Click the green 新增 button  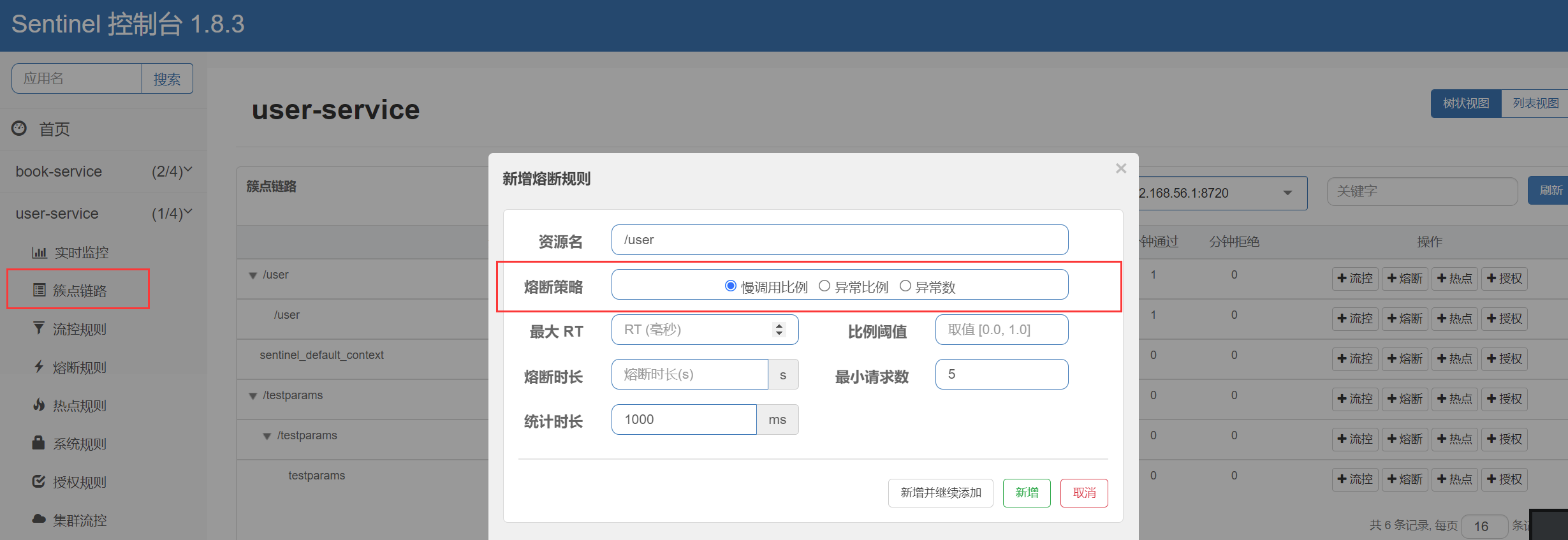tap(1027, 493)
